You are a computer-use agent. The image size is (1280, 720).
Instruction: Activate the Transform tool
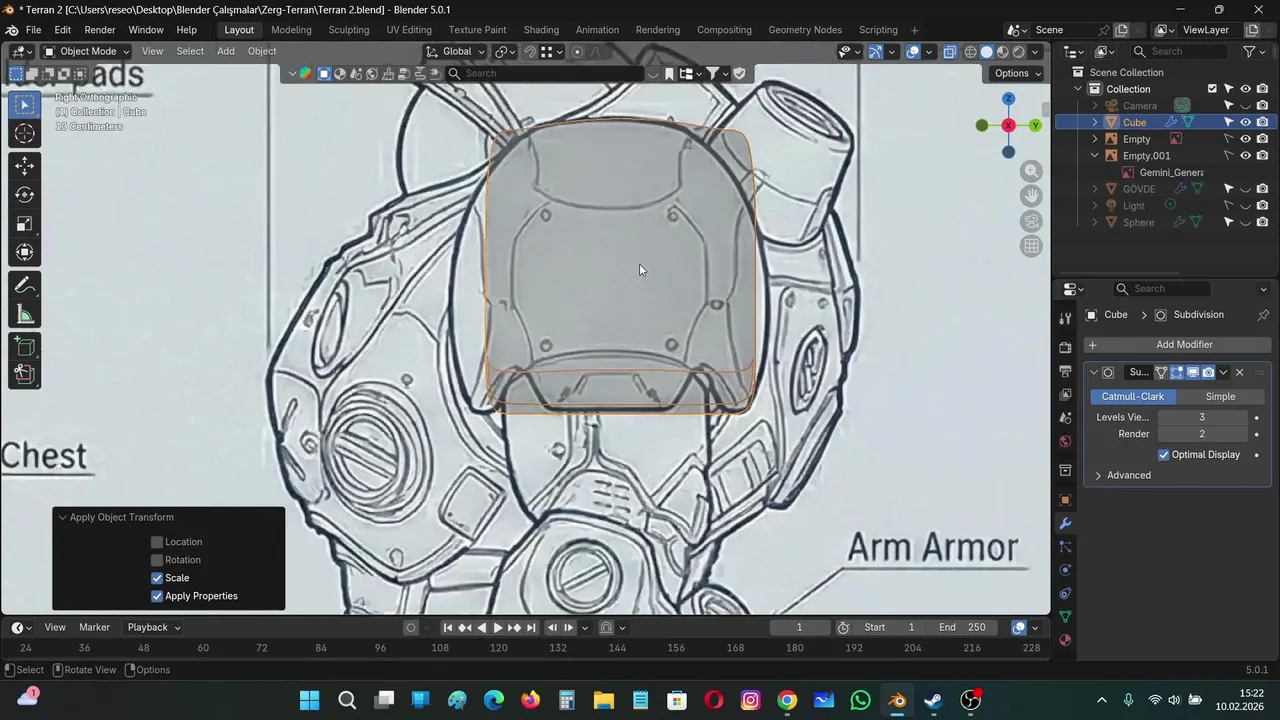(x=25, y=253)
